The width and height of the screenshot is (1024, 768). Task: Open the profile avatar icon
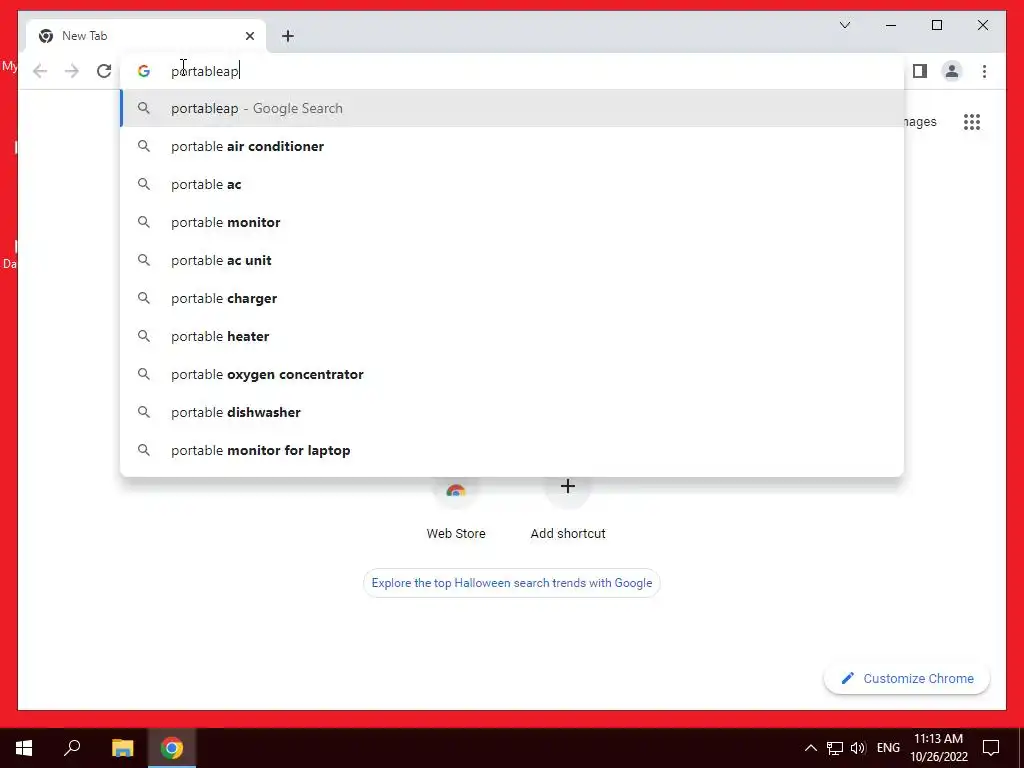coord(952,71)
